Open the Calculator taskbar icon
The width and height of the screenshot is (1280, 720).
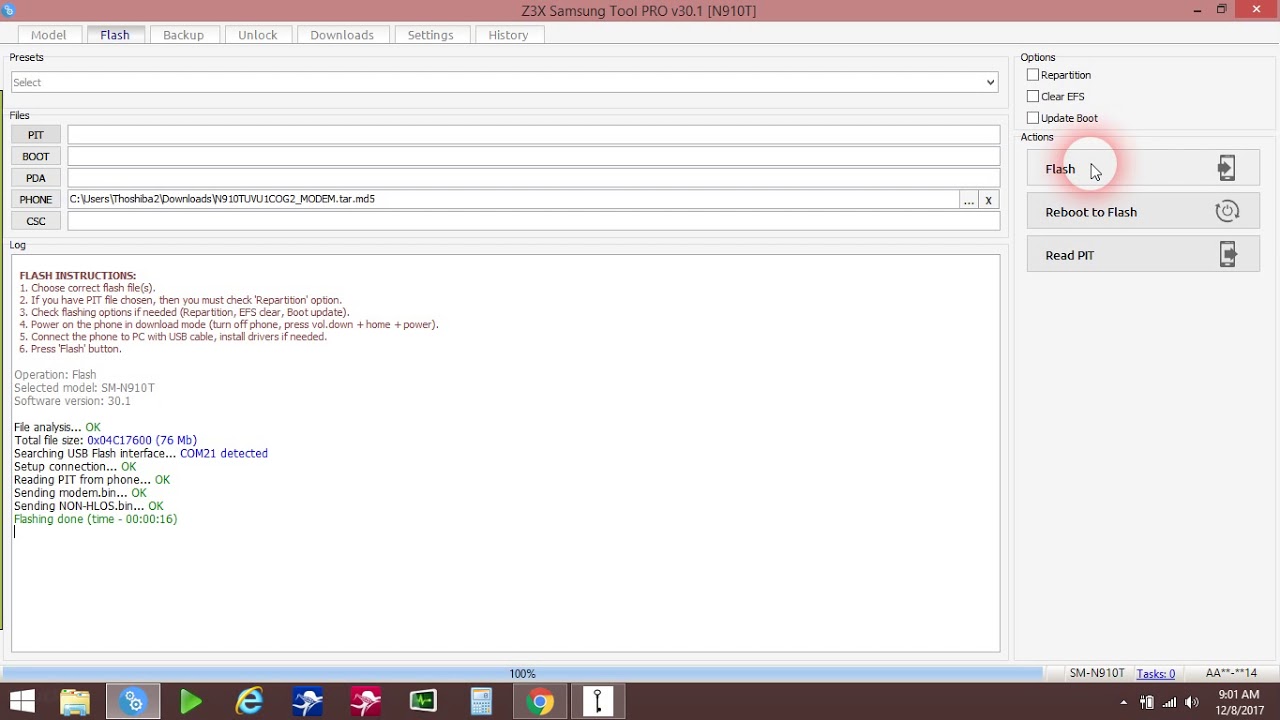pos(481,702)
